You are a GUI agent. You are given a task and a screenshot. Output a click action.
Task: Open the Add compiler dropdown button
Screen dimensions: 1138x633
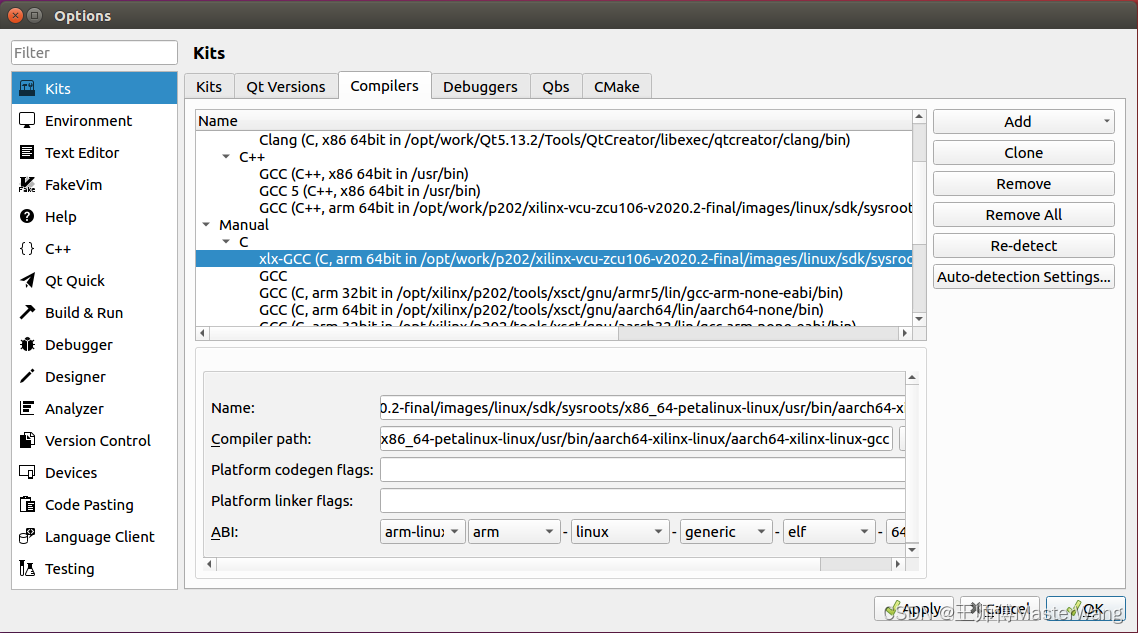[x=1023, y=122]
